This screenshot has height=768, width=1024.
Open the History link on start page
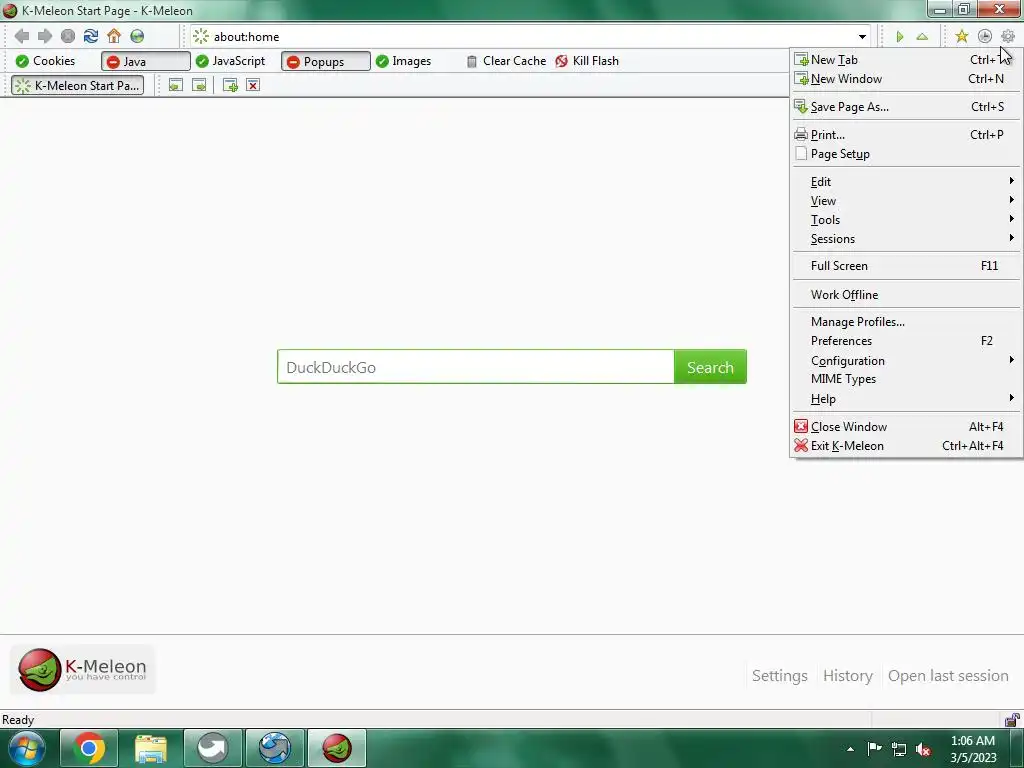click(848, 675)
